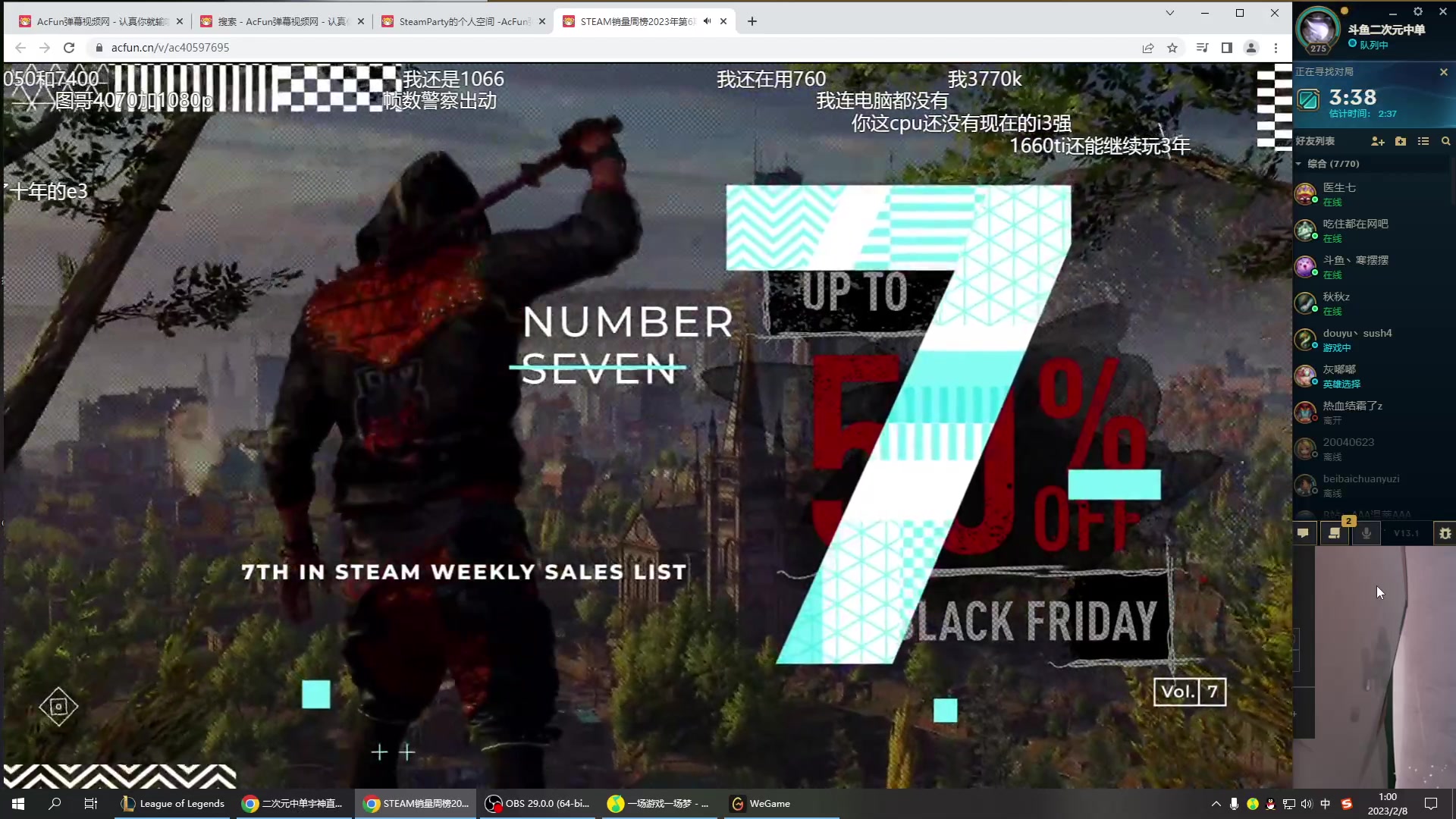The height and width of the screenshot is (819, 1456).
Task: Select friend 斗鱼丶寒摆摆
Action: click(1371, 267)
